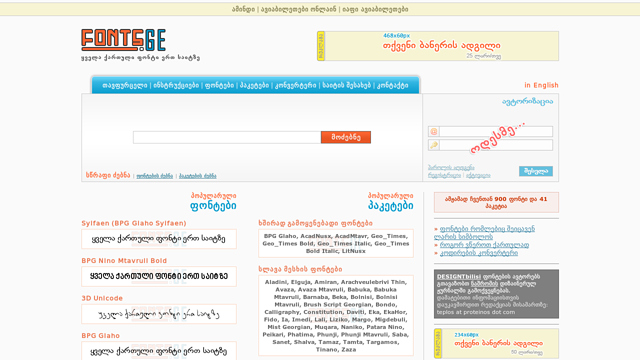Click the username login input field
Image resolution: width=640 pixels, height=360 pixels.
tap(496, 131)
